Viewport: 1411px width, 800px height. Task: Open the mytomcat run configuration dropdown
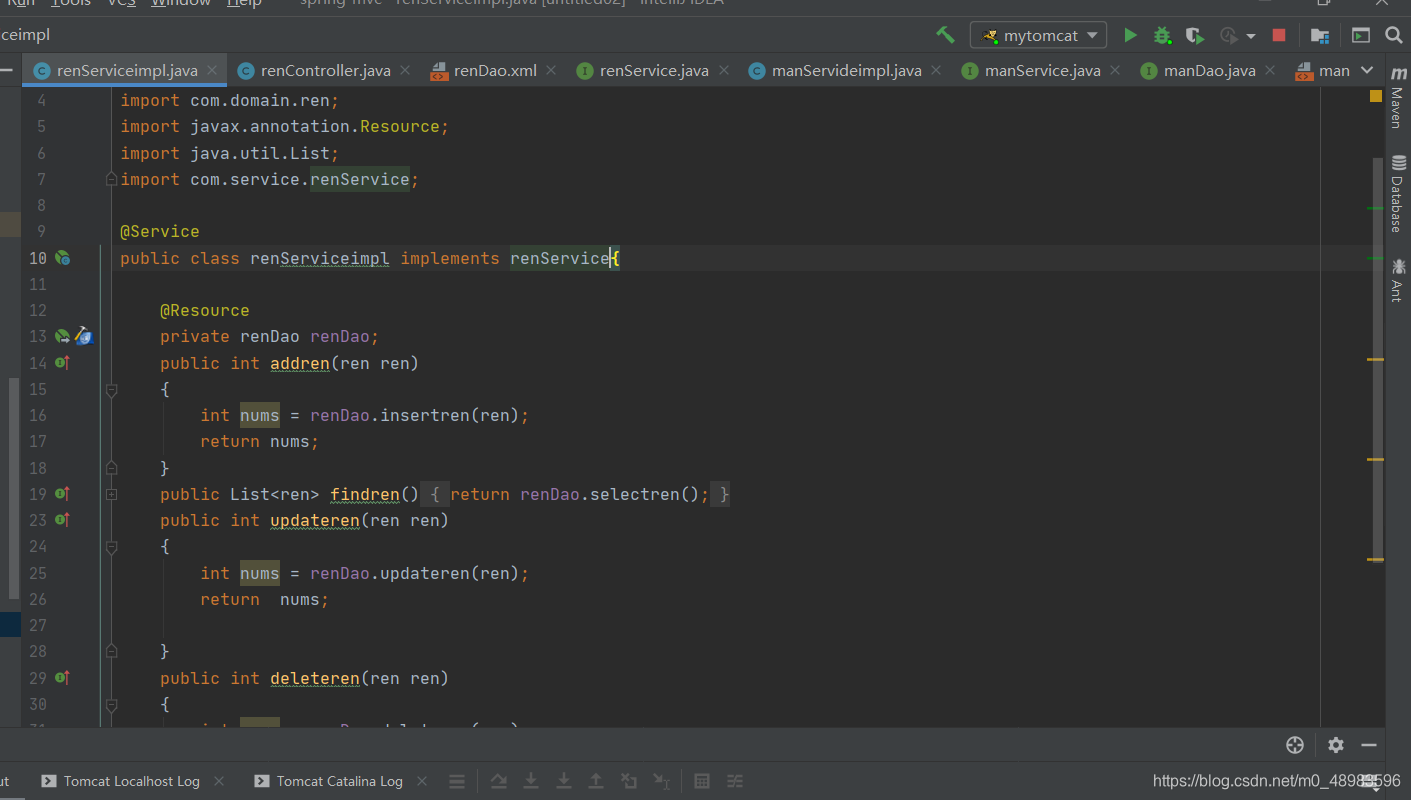pos(1038,35)
